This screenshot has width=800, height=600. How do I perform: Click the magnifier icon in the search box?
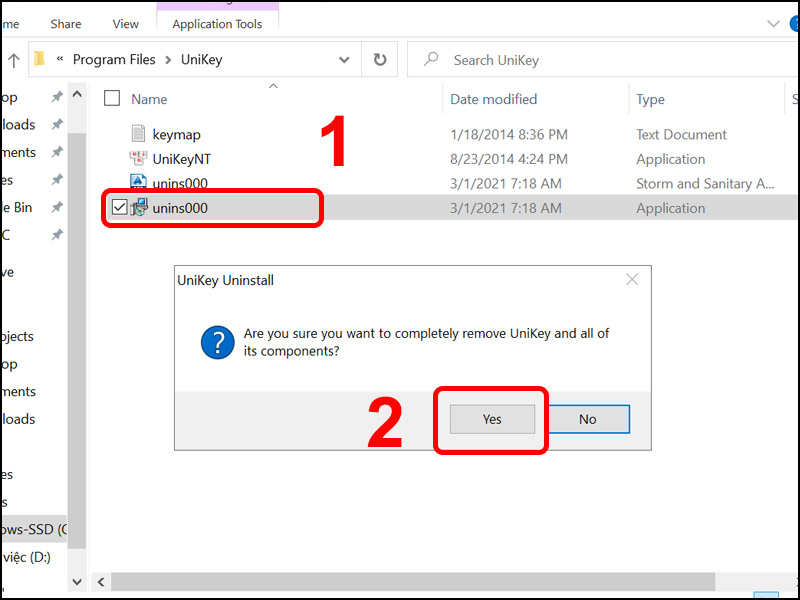431,60
